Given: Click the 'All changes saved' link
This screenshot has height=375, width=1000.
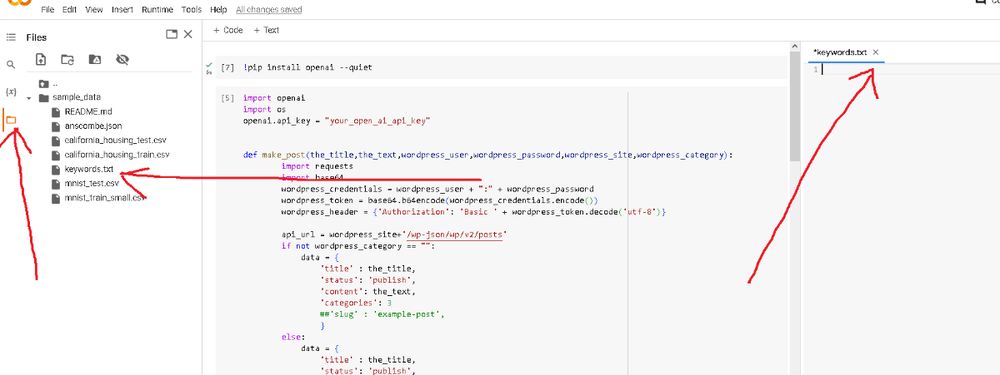Looking at the screenshot, I should [x=268, y=10].
